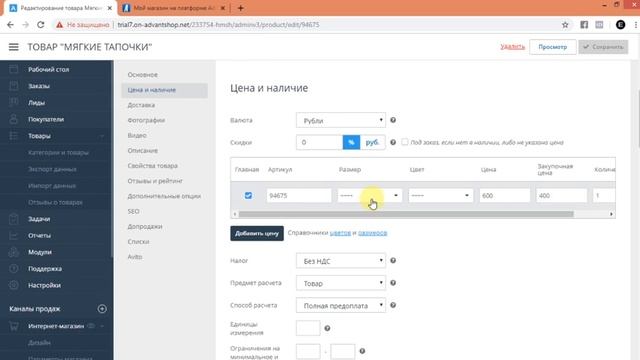Click the Сохранить button
Screen dimensions: 640x360
[603, 47]
